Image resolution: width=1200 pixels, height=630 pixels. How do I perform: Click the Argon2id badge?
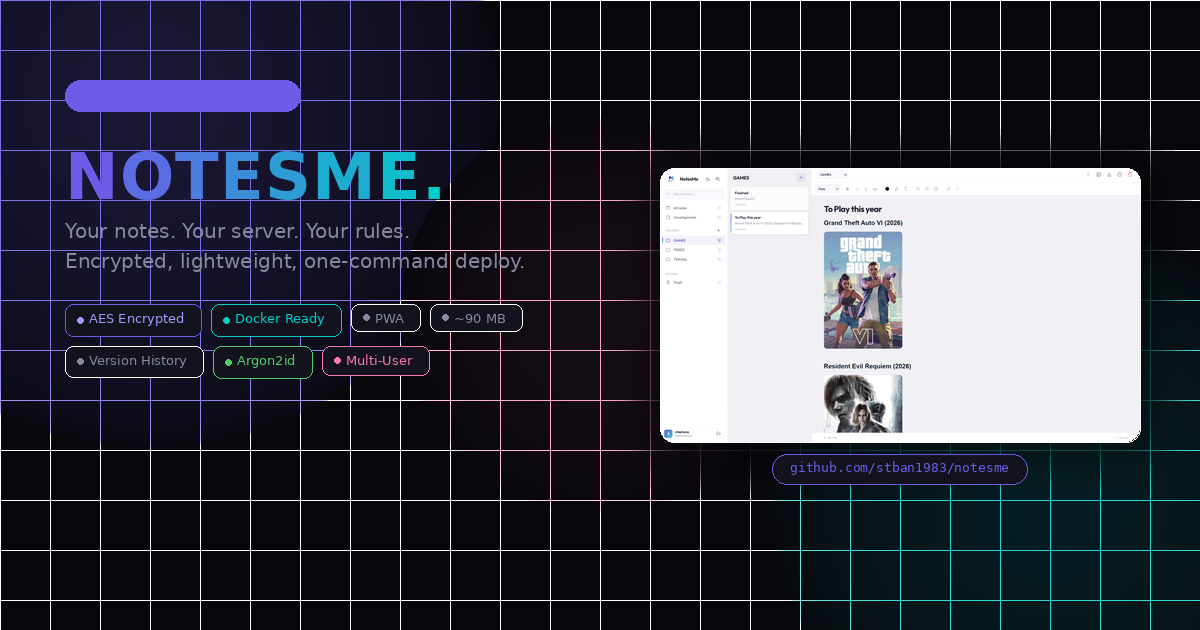point(263,362)
